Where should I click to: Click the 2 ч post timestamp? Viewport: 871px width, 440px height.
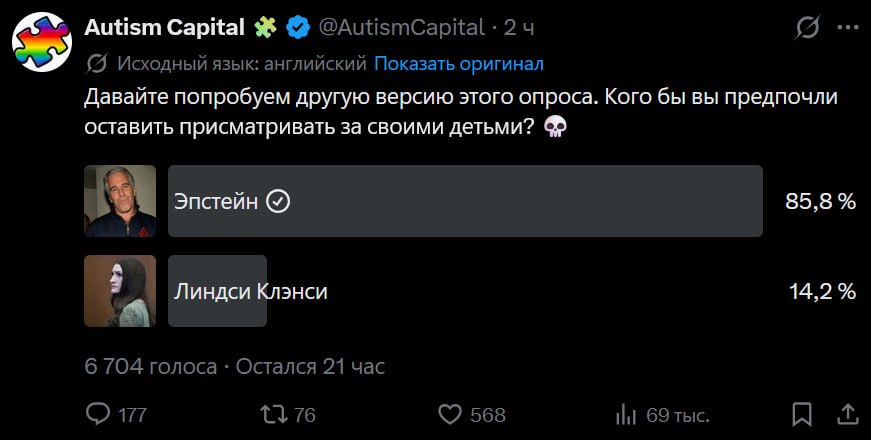[519, 27]
